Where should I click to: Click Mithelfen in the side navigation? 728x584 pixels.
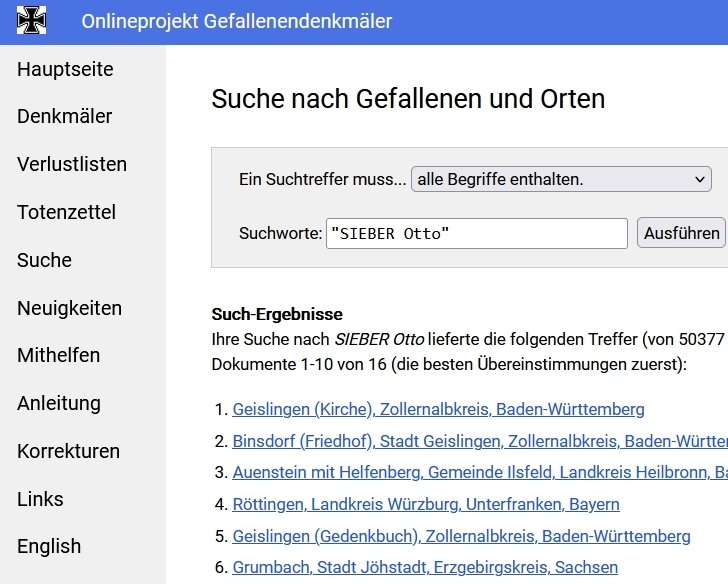tap(58, 355)
